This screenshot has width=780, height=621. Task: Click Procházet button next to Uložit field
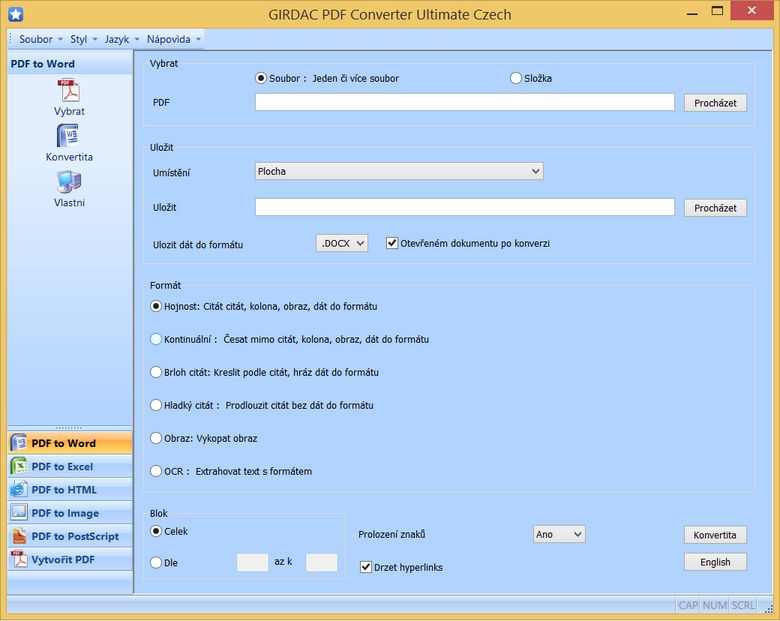[715, 208]
